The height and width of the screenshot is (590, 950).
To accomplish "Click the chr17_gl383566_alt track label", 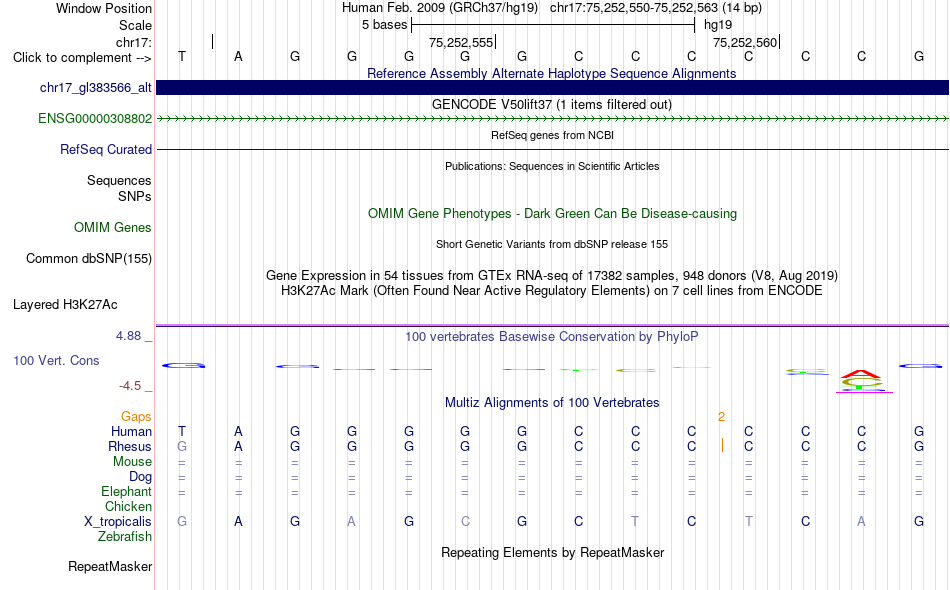I will [x=96, y=88].
